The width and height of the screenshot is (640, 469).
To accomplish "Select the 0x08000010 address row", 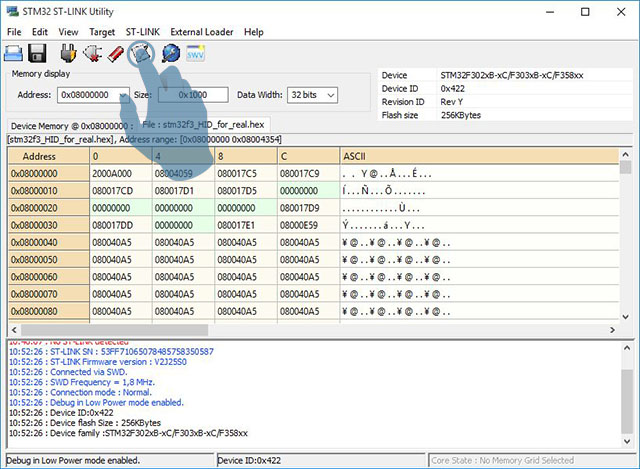I will [x=47, y=190].
